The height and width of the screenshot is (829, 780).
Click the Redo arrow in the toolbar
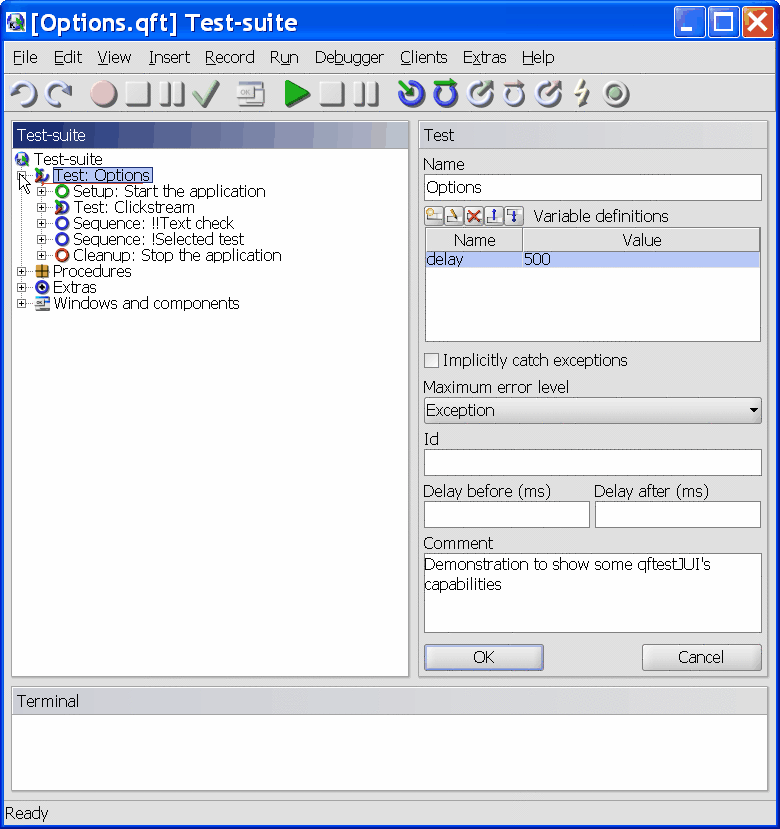[x=59, y=94]
